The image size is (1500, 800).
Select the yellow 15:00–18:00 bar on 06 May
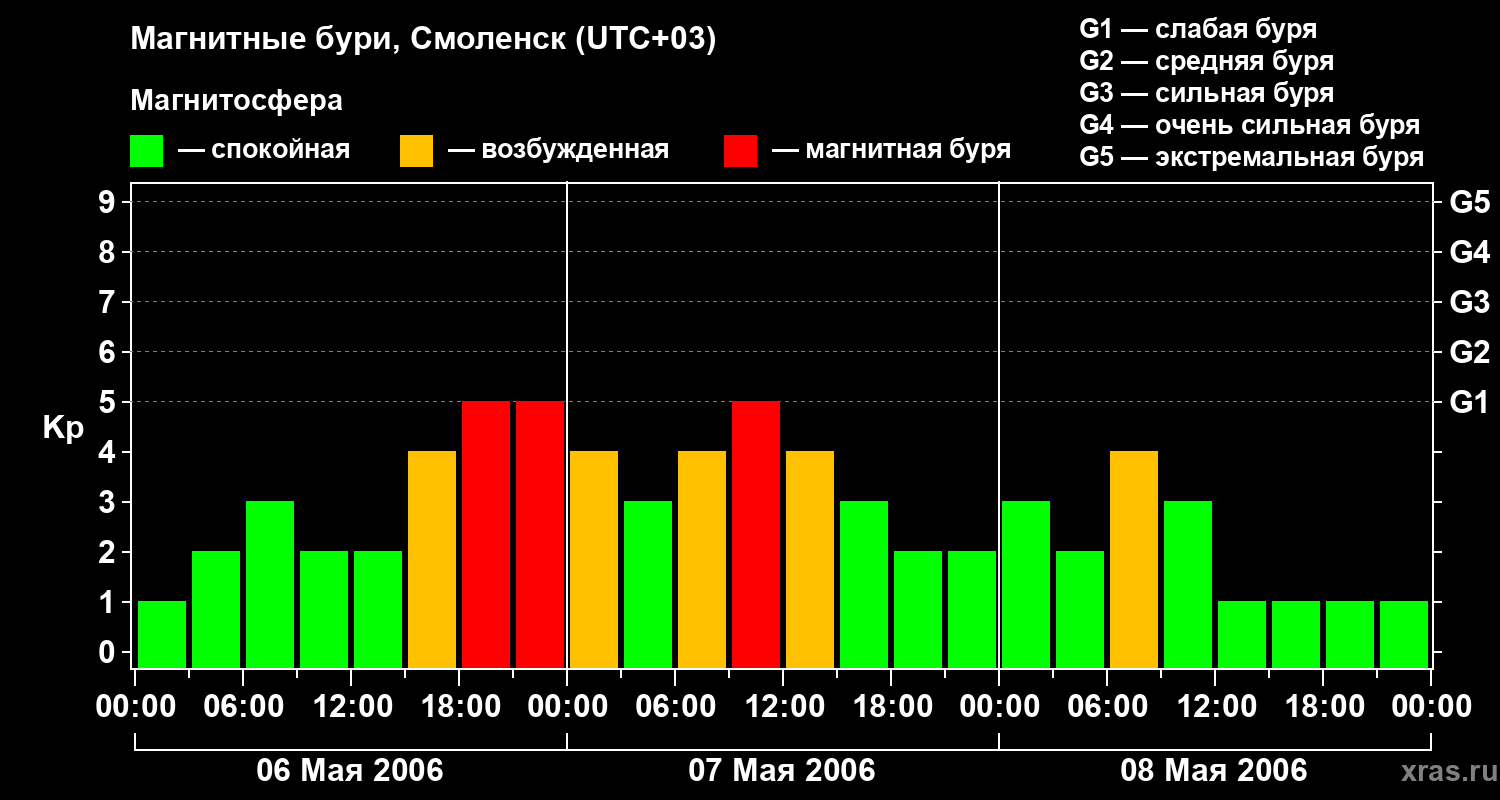coord(432,559)
